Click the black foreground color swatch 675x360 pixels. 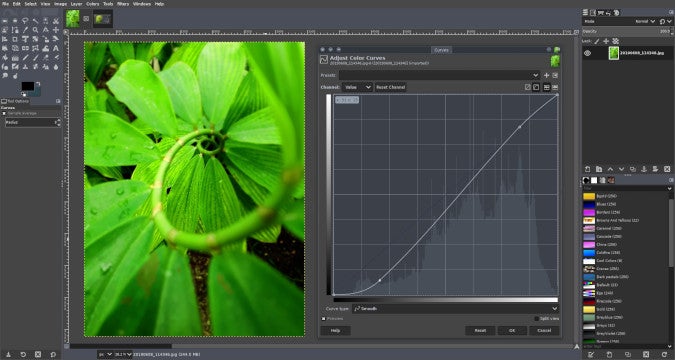point(28,86)
